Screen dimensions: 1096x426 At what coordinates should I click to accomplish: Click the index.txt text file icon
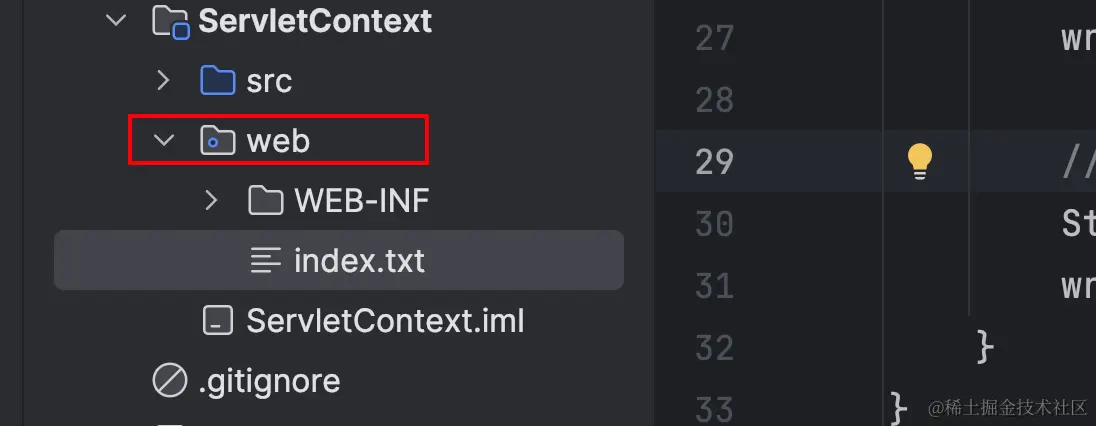[266, 260]
